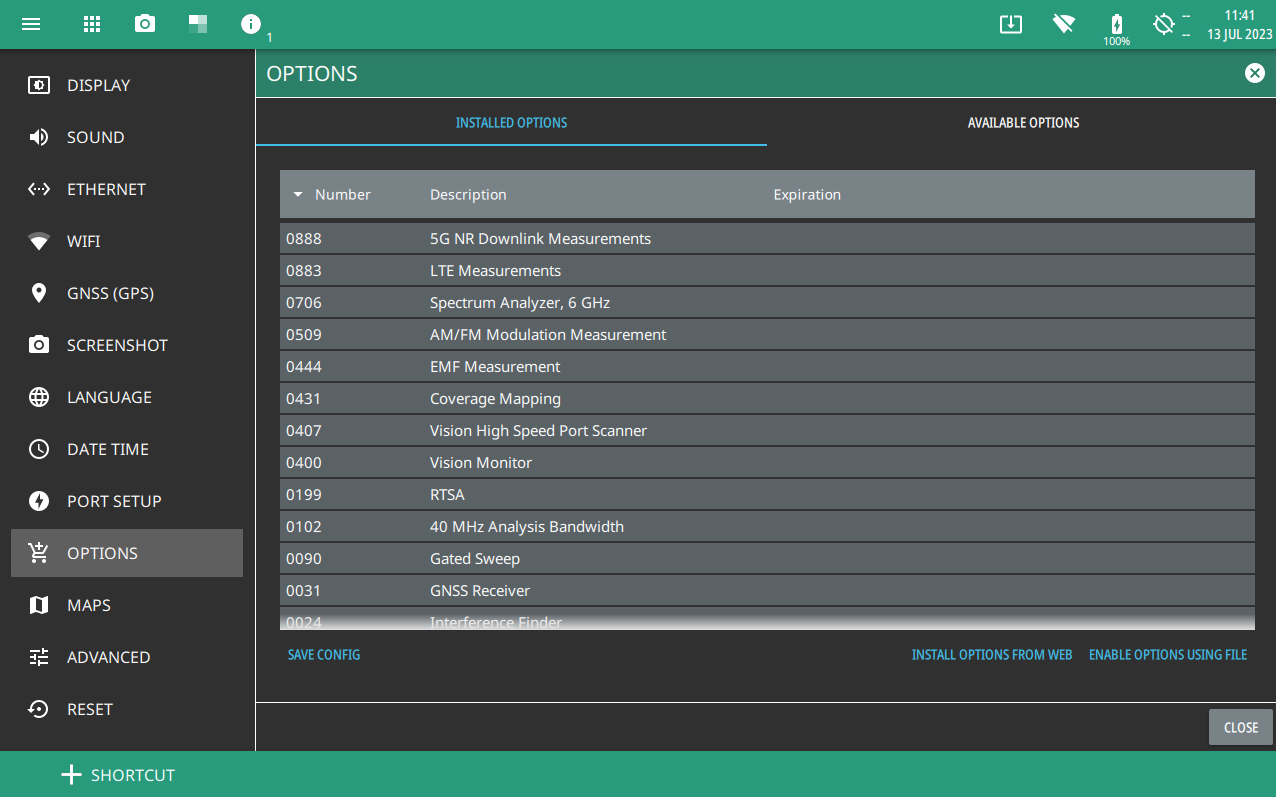Switch to the Available Options tab

[x=1023, y=123]
